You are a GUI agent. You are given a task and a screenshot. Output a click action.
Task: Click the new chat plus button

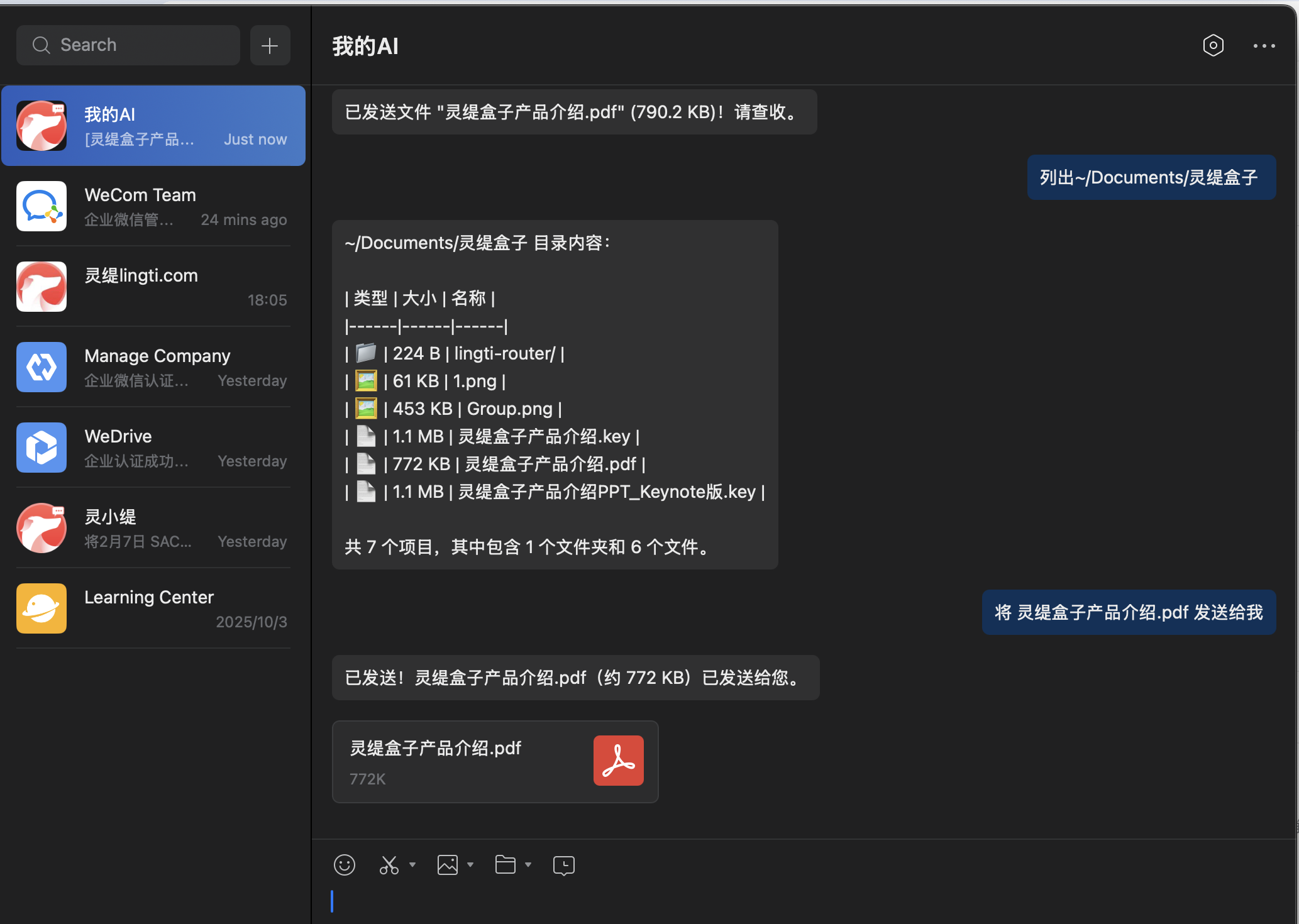point(270,45)
